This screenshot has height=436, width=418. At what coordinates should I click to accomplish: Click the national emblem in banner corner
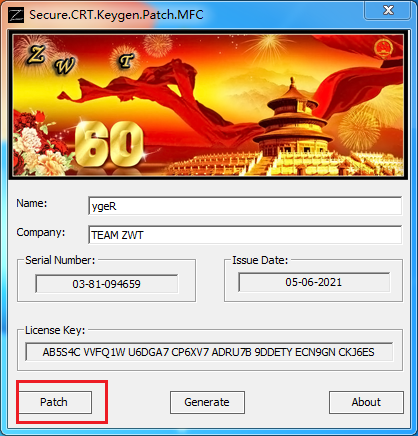(384, 48)
